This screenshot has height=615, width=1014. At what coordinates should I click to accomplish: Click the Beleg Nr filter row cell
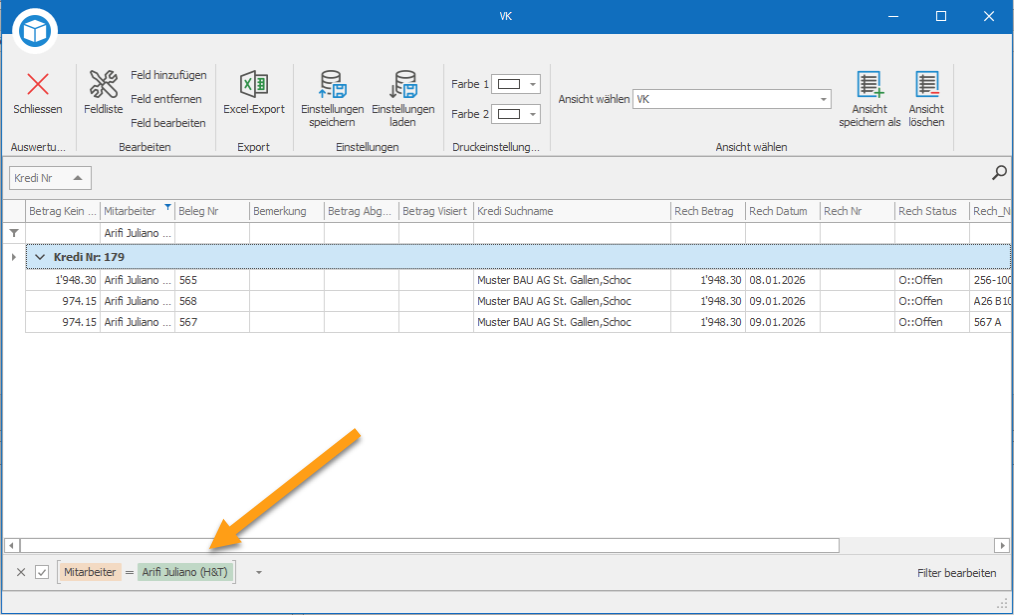212,233
